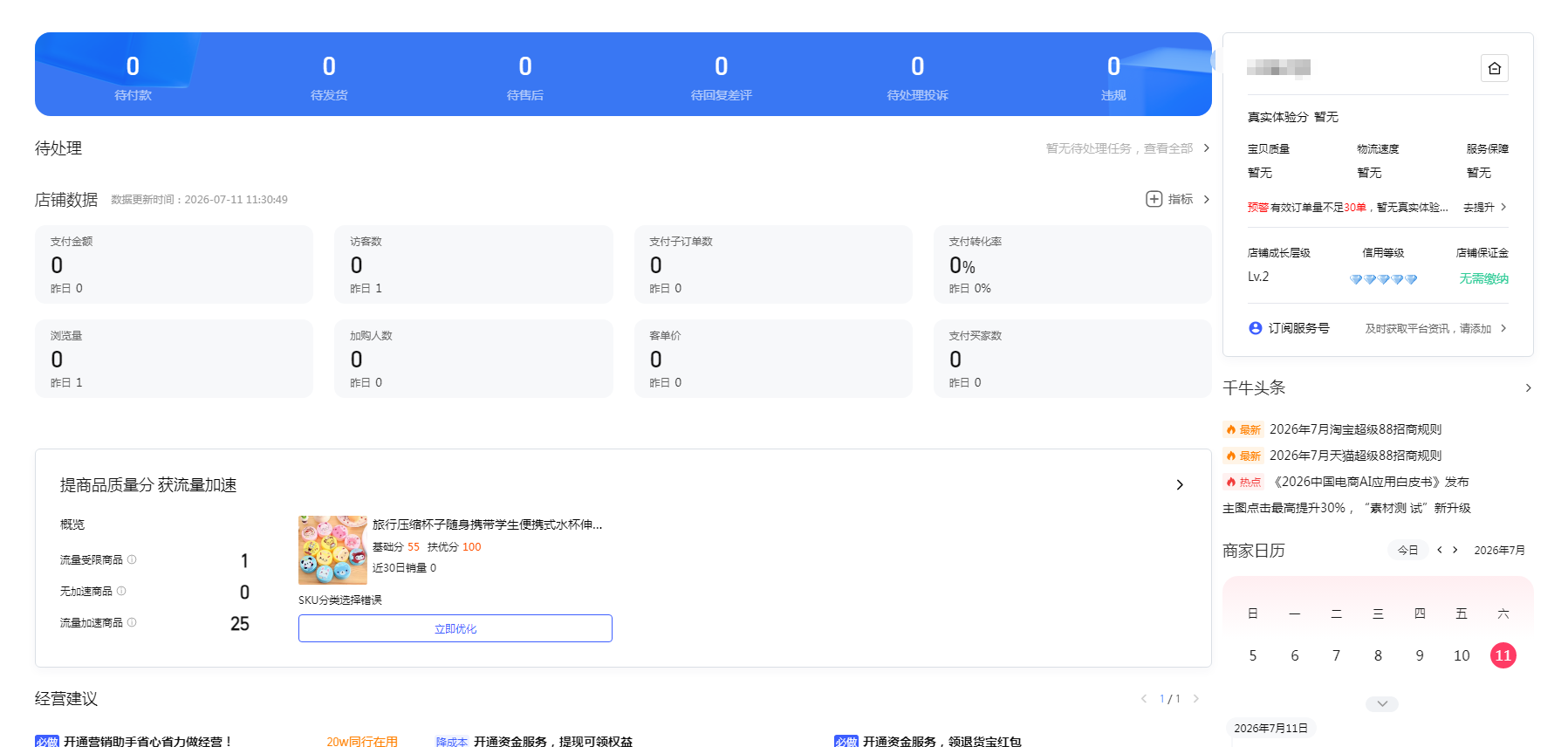The height and width of the screenshot is (747, 1568).
Task: Click 暂无待处理任务，查看全部 link
Action: 1120,148
